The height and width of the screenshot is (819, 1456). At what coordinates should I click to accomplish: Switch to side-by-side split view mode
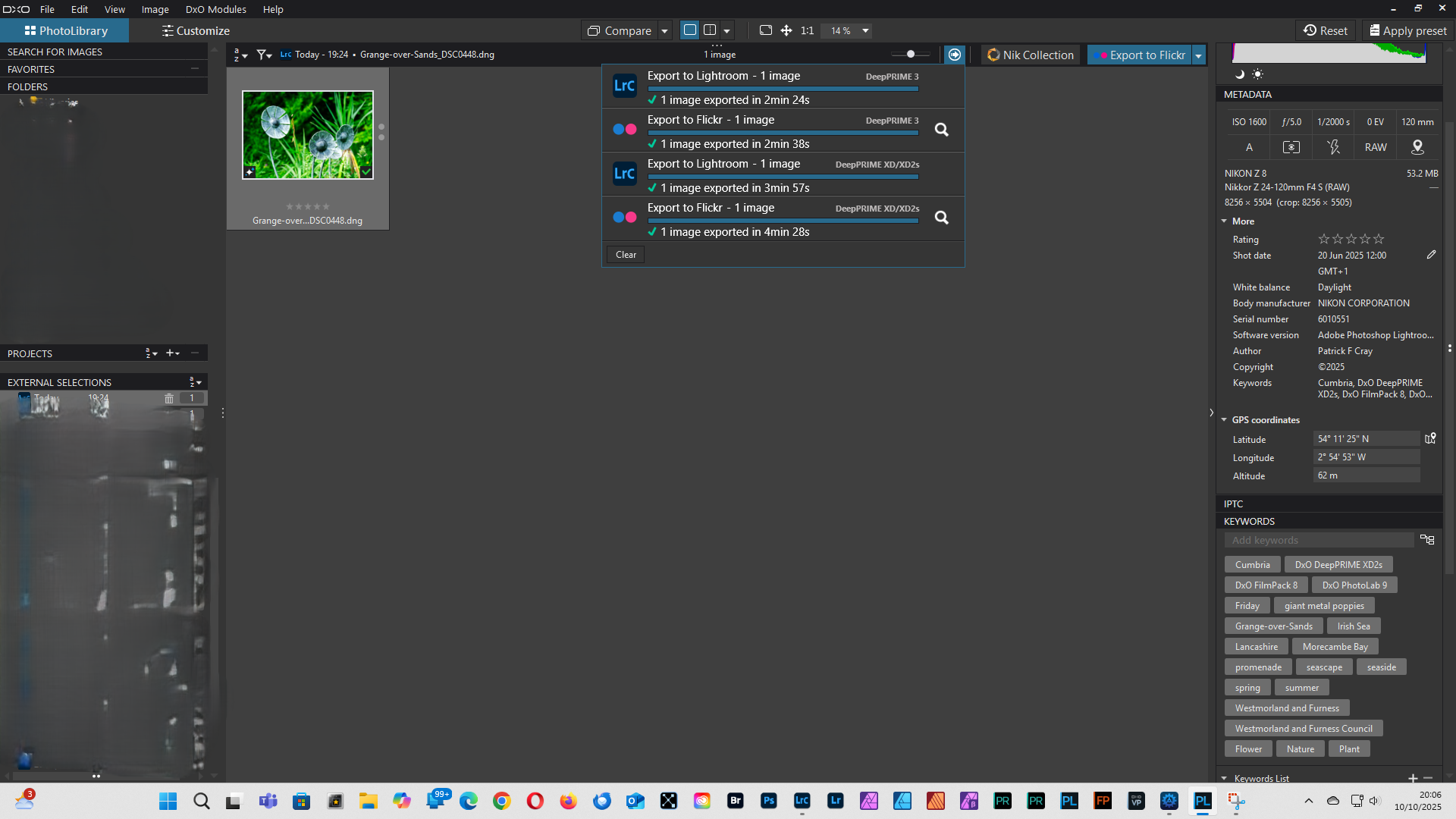[710, 30]
